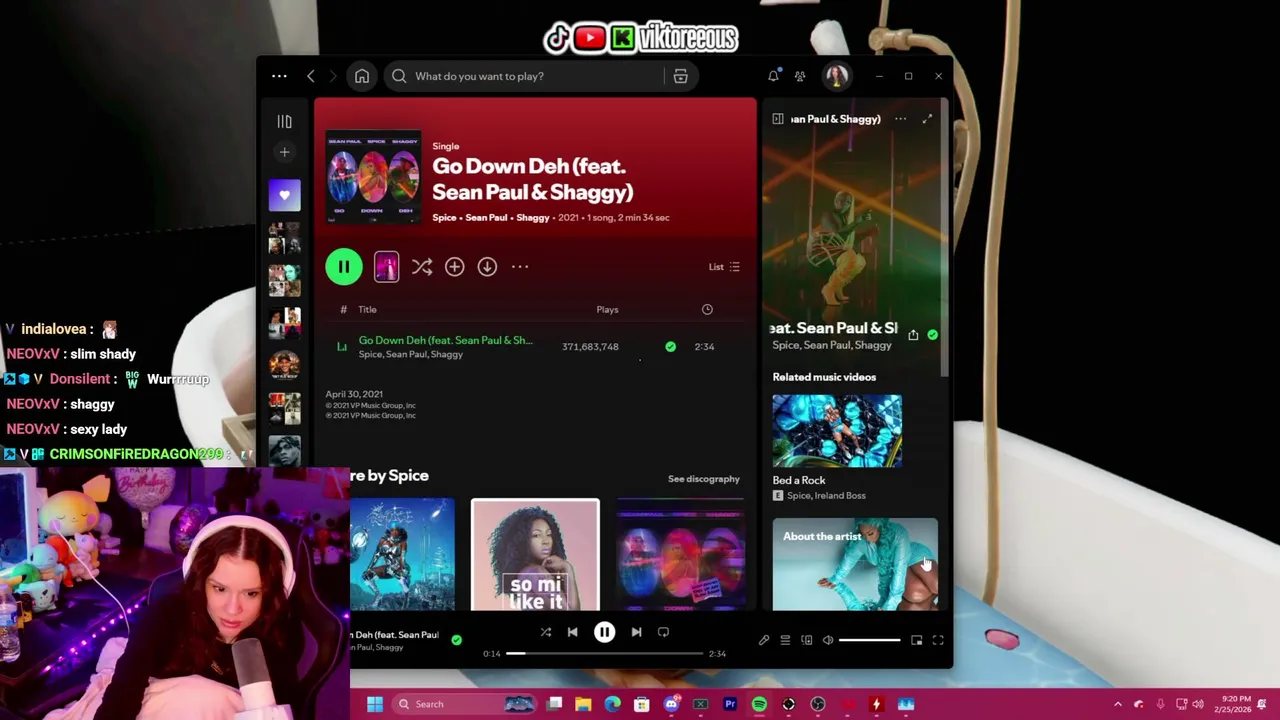This screenshot has height=720, width=1280.
Task: Toggle shuffle in the album header
Action: [421, 266]
